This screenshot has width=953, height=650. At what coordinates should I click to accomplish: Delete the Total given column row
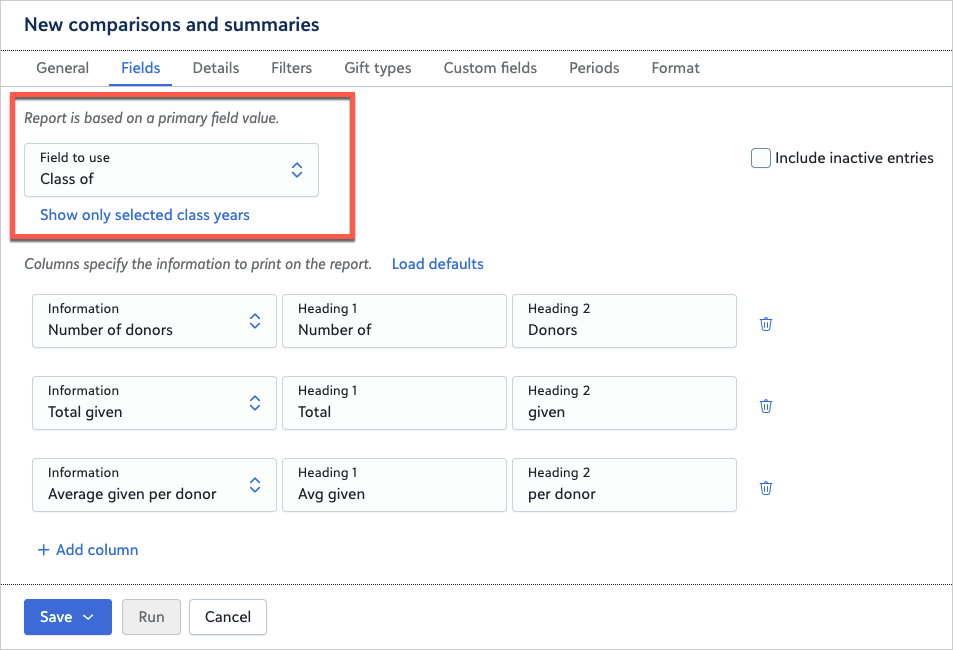tap(765, 406)
